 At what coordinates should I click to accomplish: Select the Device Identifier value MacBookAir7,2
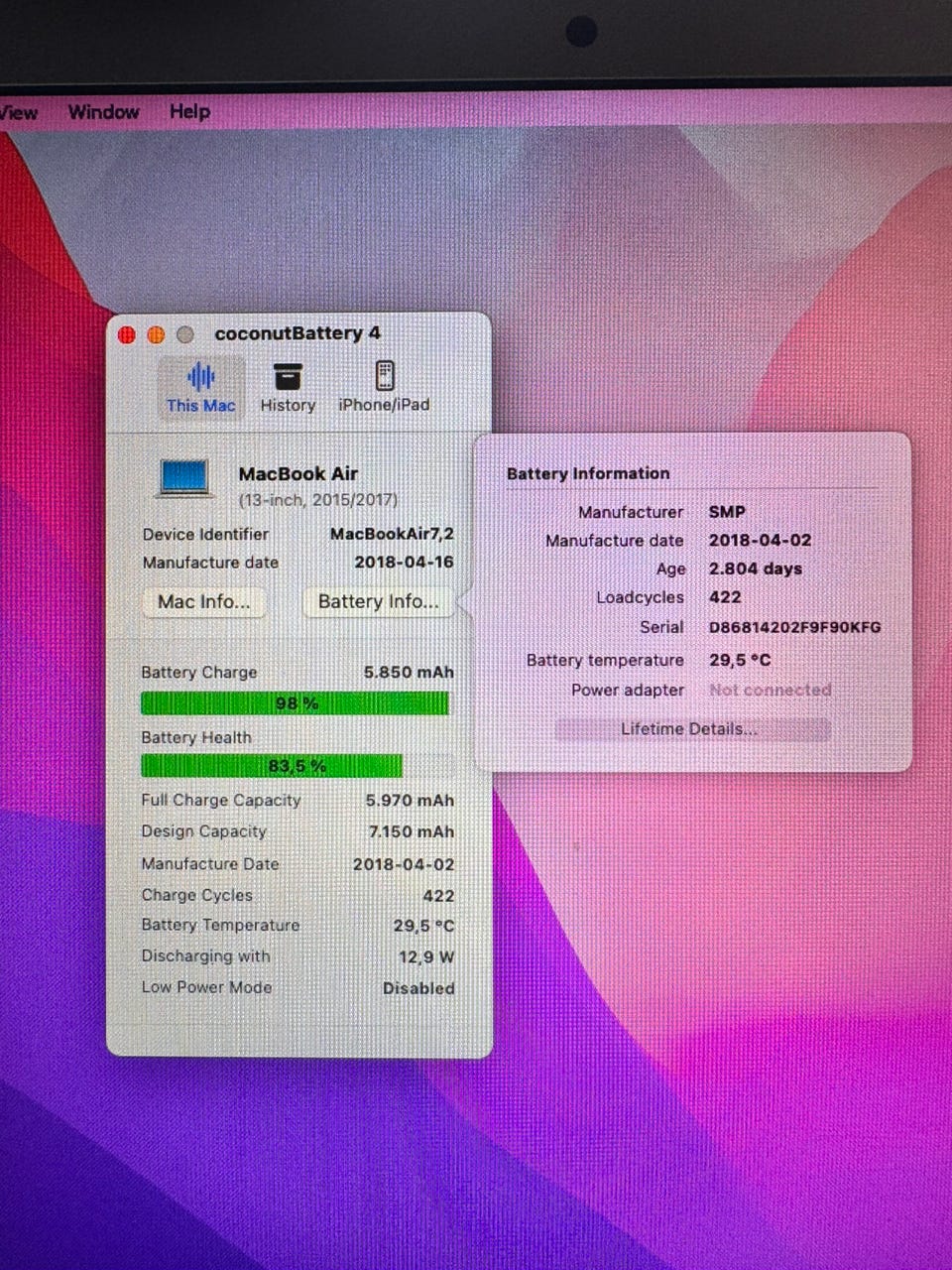tap(392, 534)
